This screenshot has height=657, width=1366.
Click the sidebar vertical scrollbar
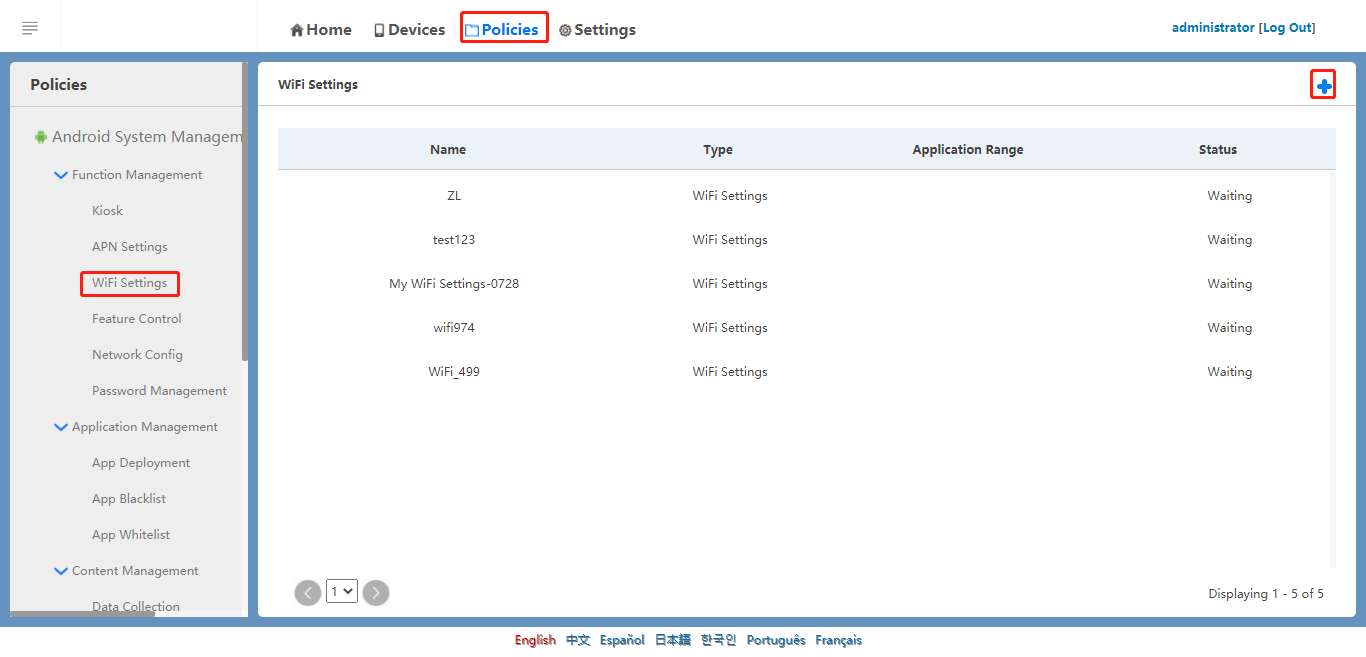click(x=244, y=210)
